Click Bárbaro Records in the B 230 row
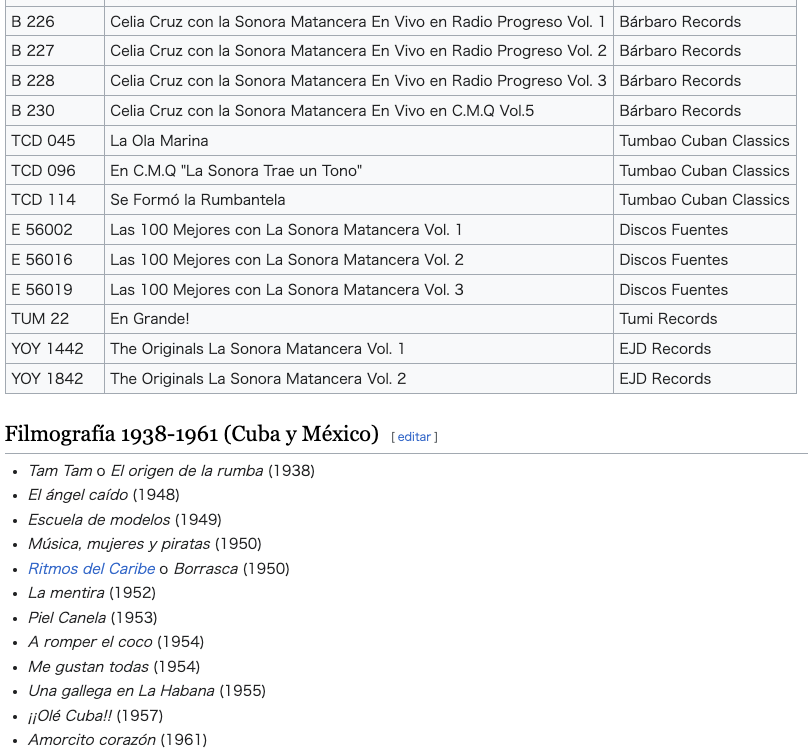The height and width of the screenshot is (752, 808). [x=680, y=110]
